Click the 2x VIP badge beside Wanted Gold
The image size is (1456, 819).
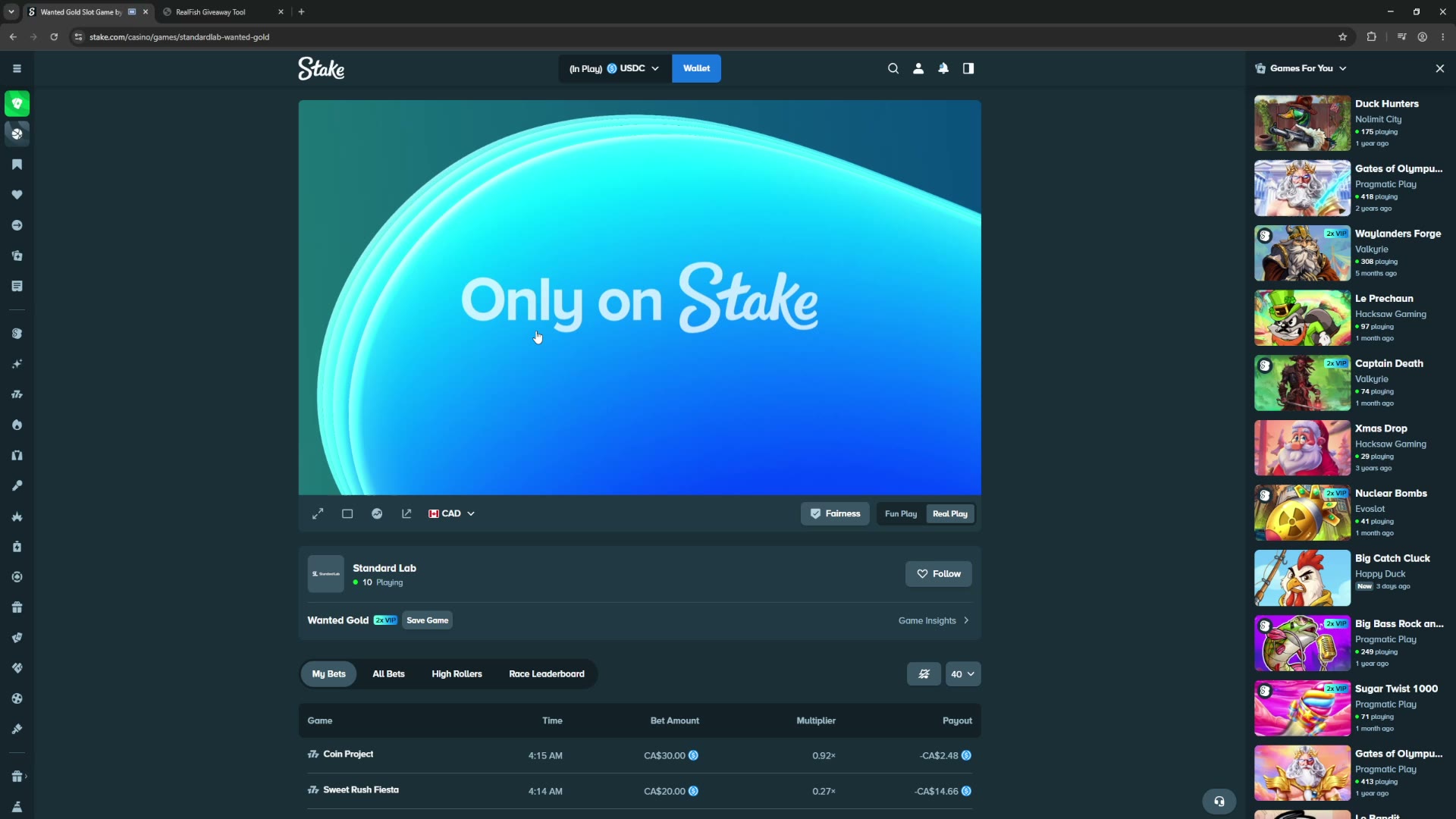click(x=385, y=620)
